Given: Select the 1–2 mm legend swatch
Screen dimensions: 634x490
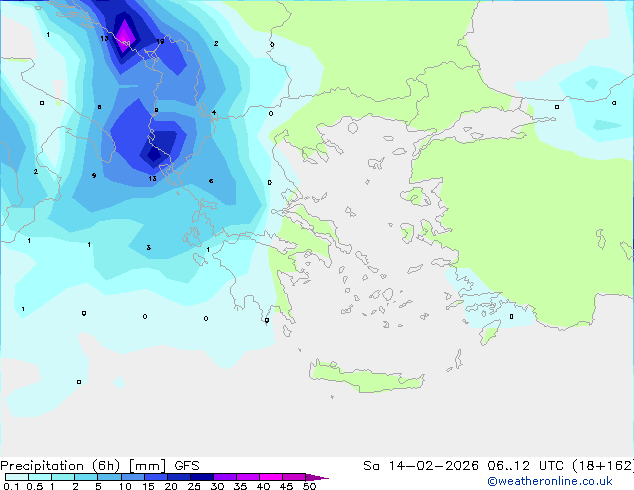Looking at the screenshot, I should pyautogui.click(x=63, y=477).
